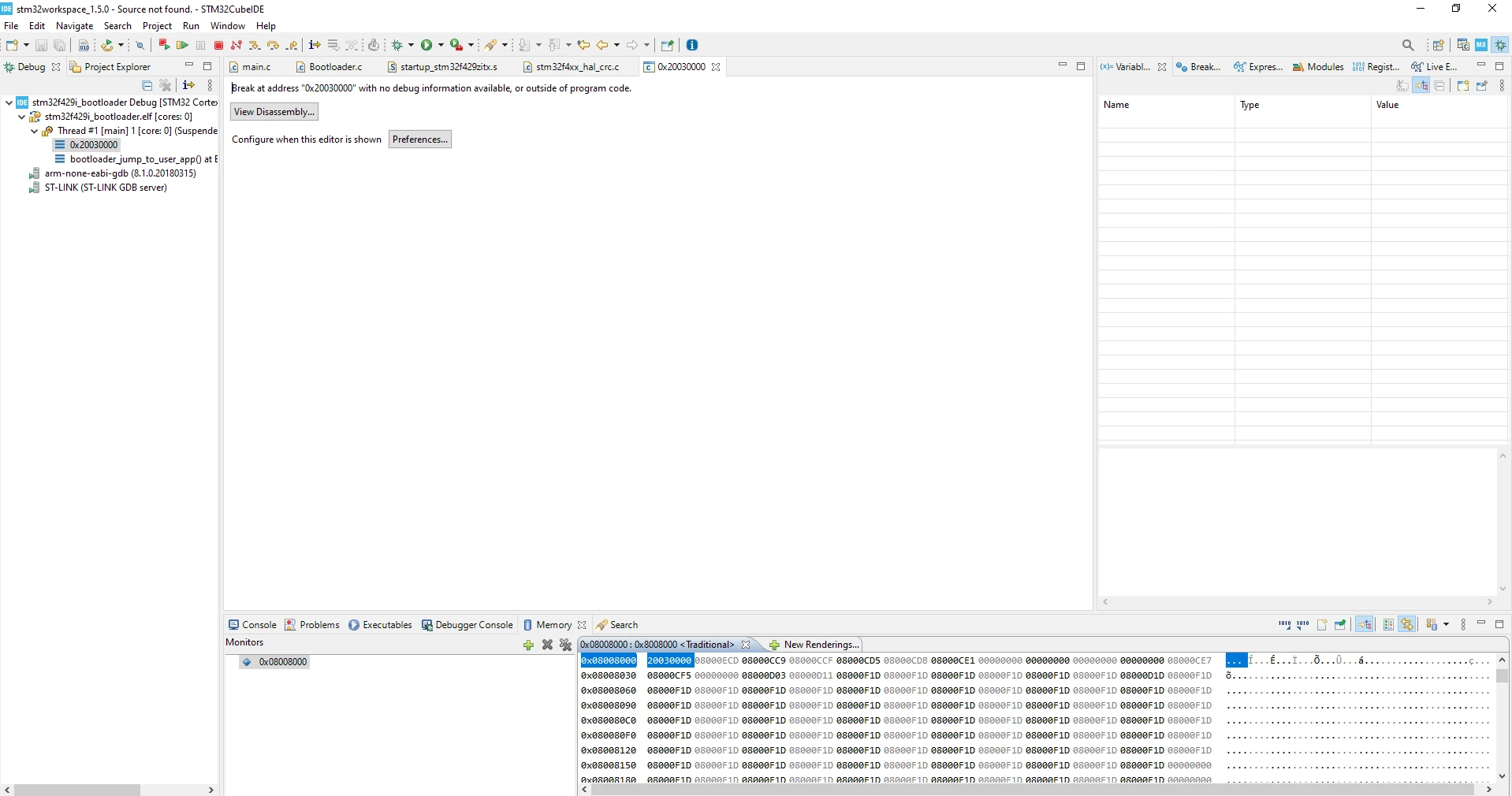Remove all memory monitors (double X icon)
The image size is (1512, 796).
click(x=565, y=645)
